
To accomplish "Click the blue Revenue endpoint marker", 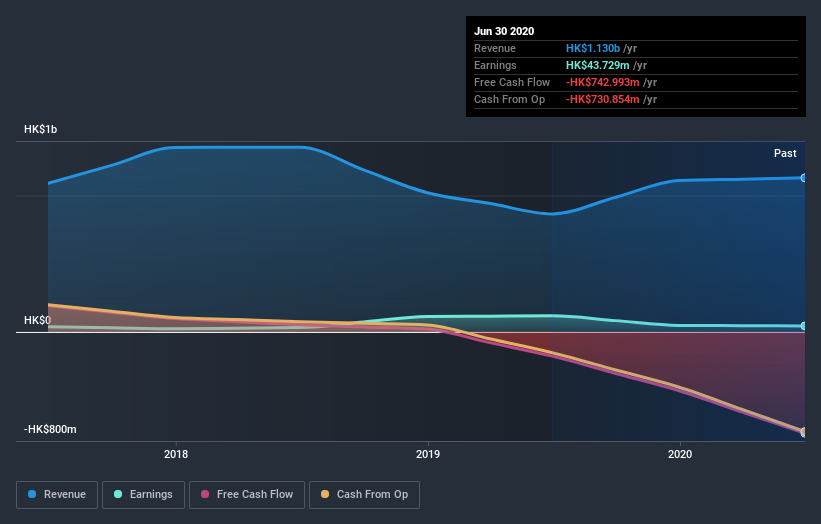I will pos(804,178).
